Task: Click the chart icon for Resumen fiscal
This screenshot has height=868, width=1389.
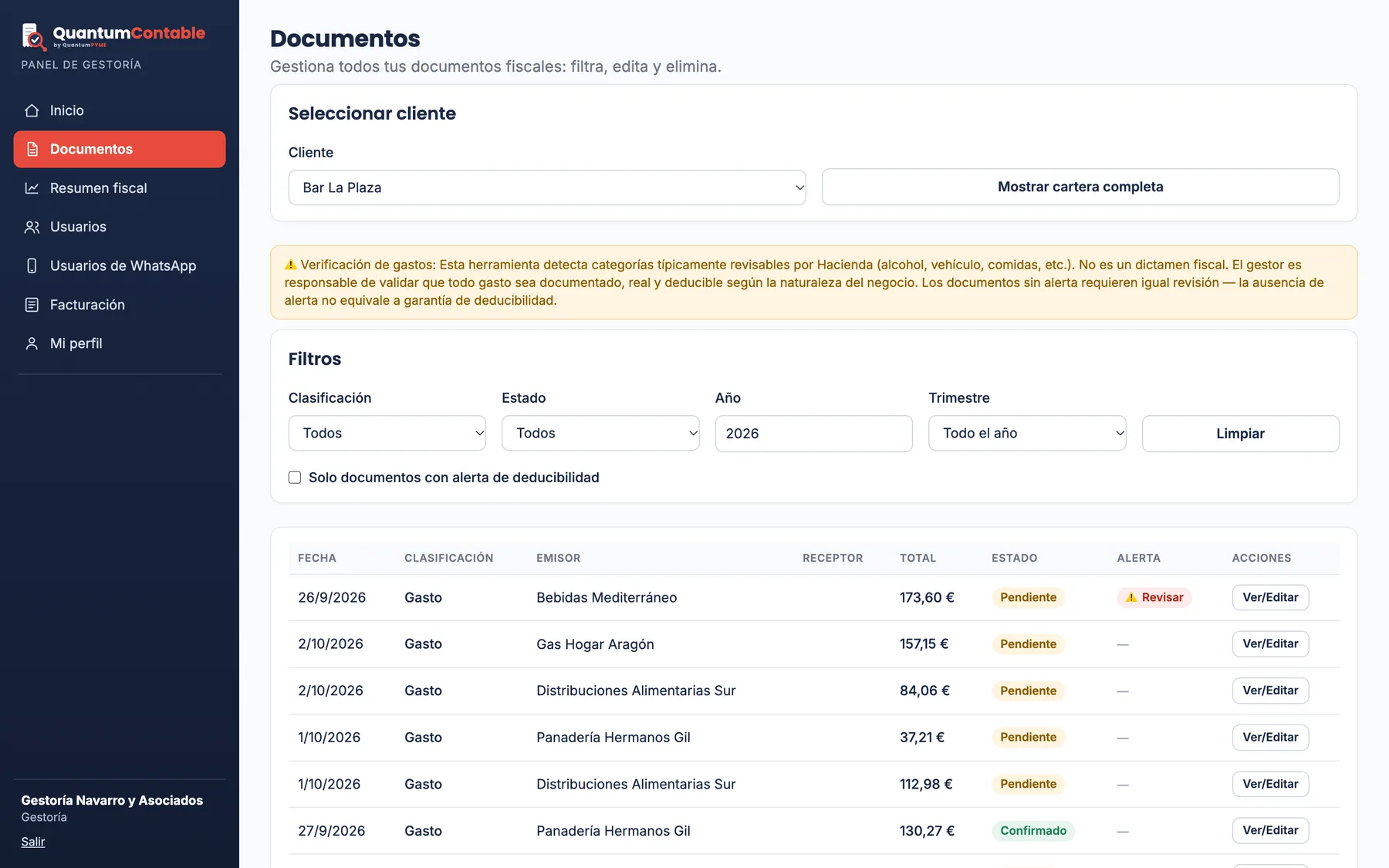Action: coord(32,188)
